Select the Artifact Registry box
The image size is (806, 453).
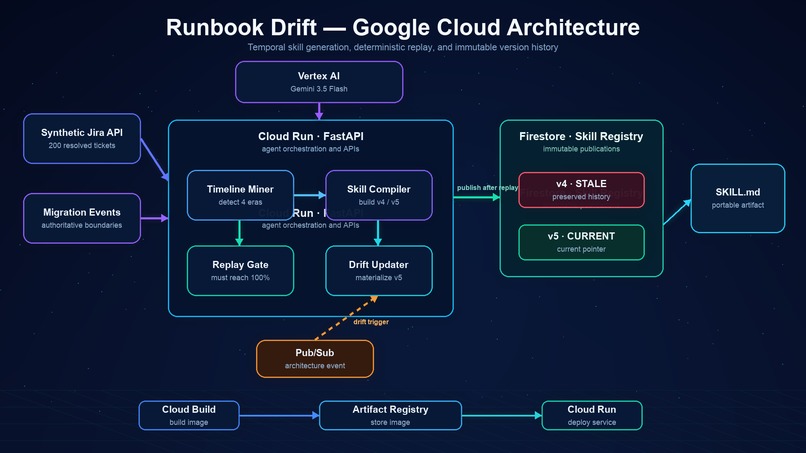point(390,415)
